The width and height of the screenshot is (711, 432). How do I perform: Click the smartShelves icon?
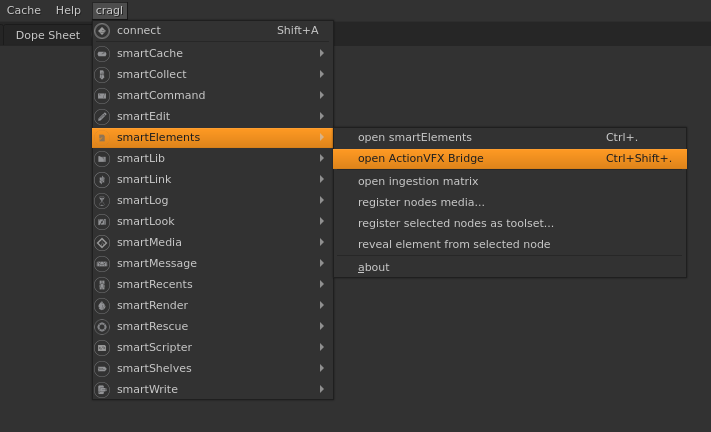tap(102, 369)
